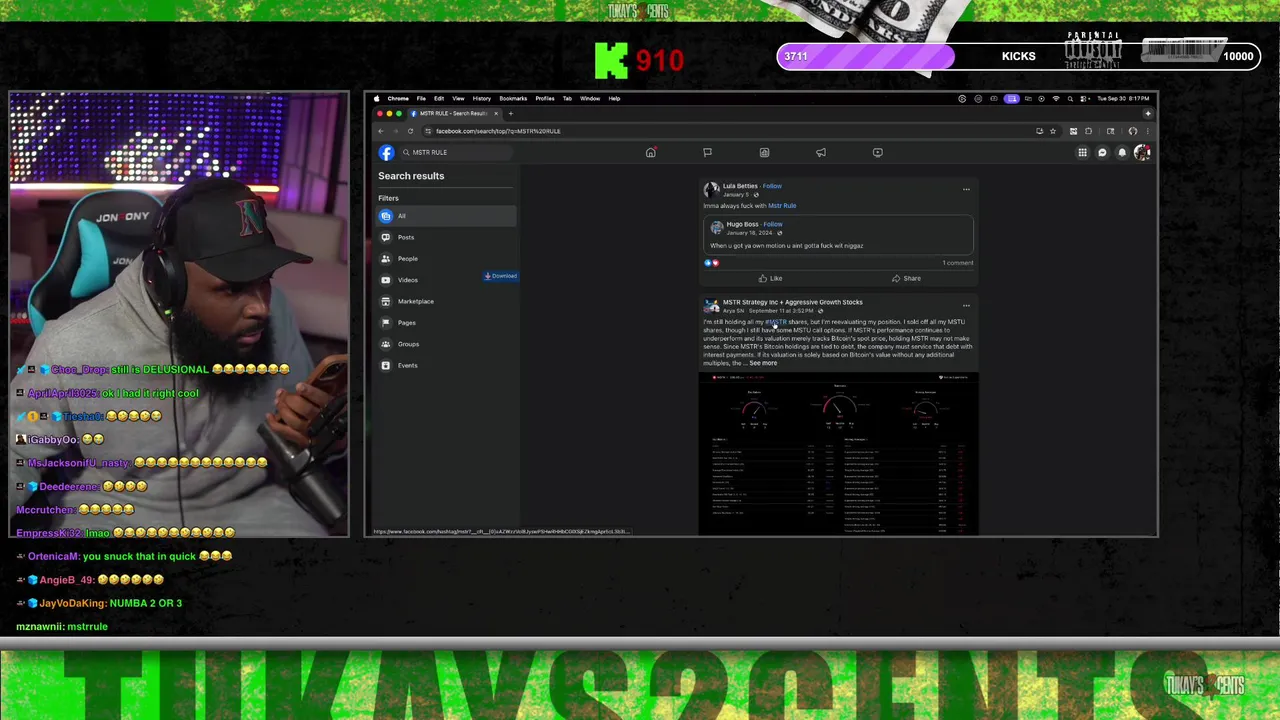This screenshot has width=1280, height=720.
Task: Open the Window menu
Action: tap(590, 98)
